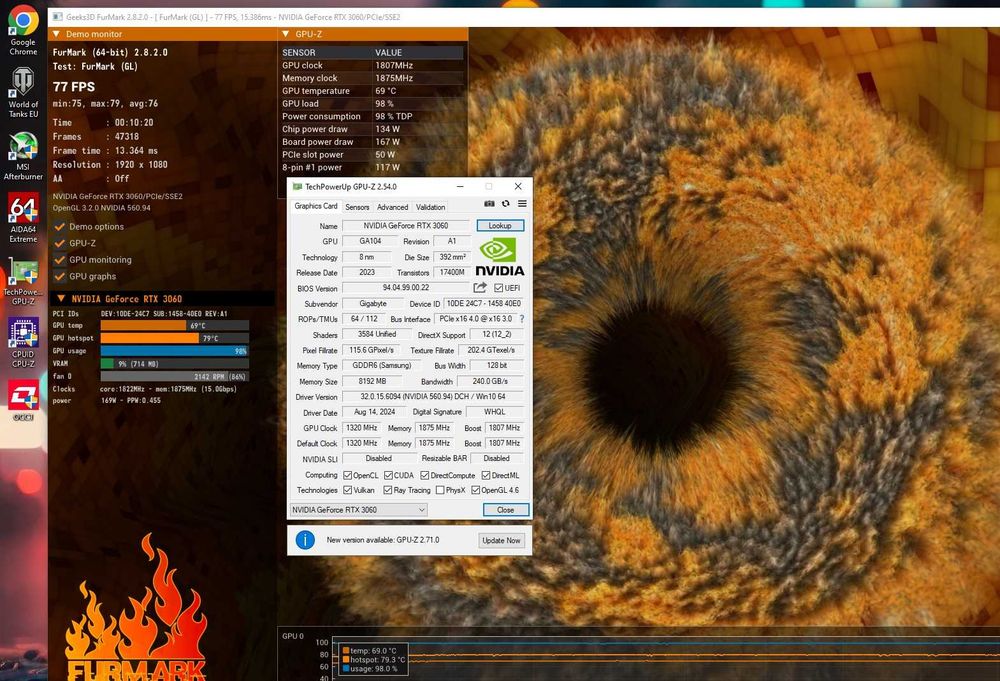Toggle the GPU monitoring checkmark
The height and width of the screenshot is (681, 1000).
60,260
